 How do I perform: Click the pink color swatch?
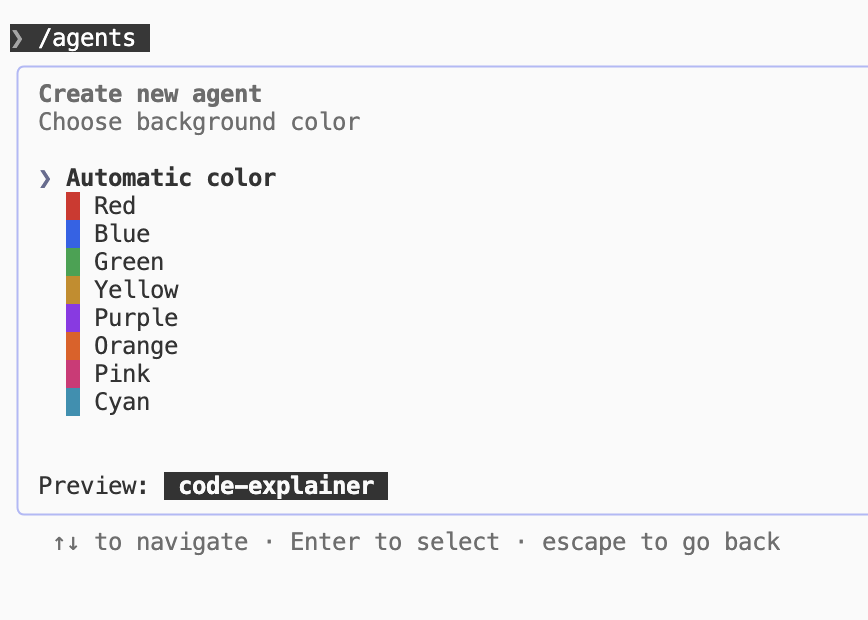point(73,374)
